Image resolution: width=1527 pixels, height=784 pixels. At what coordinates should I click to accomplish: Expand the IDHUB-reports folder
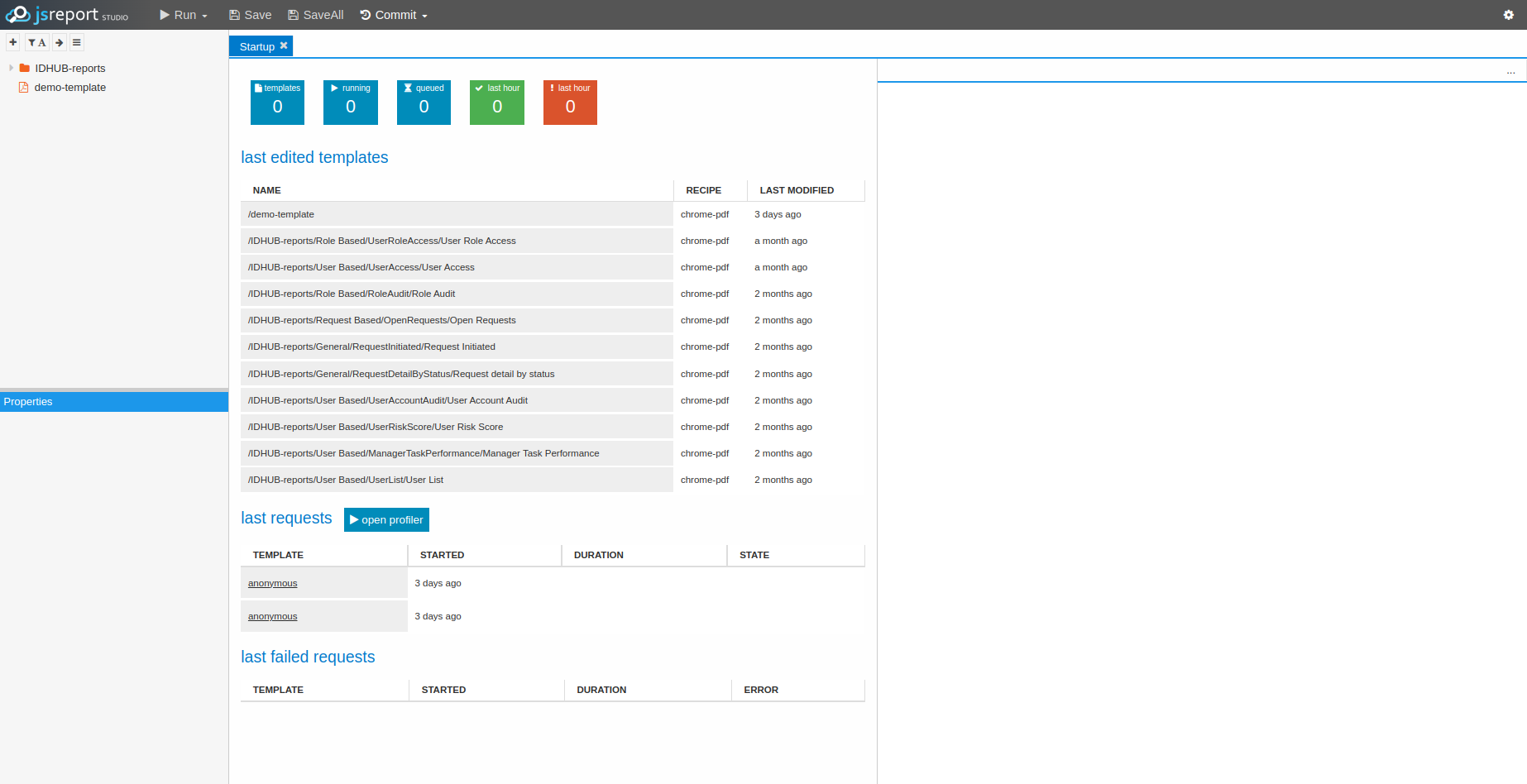[x=11, y=68]
